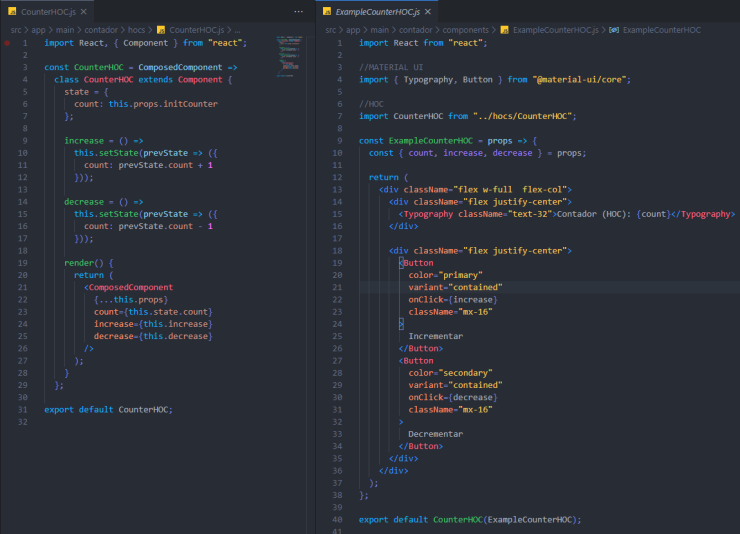This screenshot has height=534, width=740.
Task: Toggle the breakpoint on line 1
Action: tap(9, 43)
